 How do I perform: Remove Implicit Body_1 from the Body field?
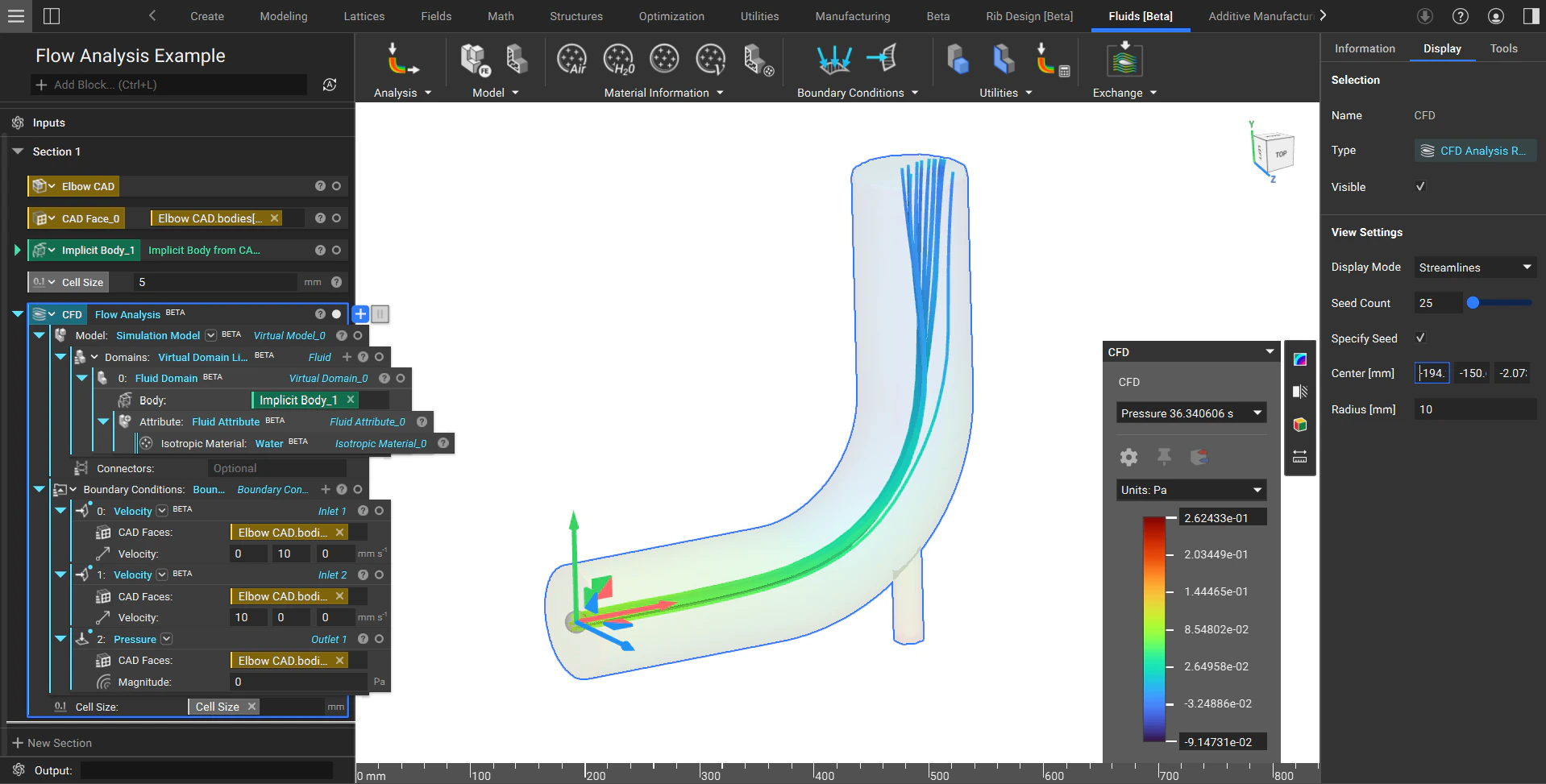click(x=351, y=400)
